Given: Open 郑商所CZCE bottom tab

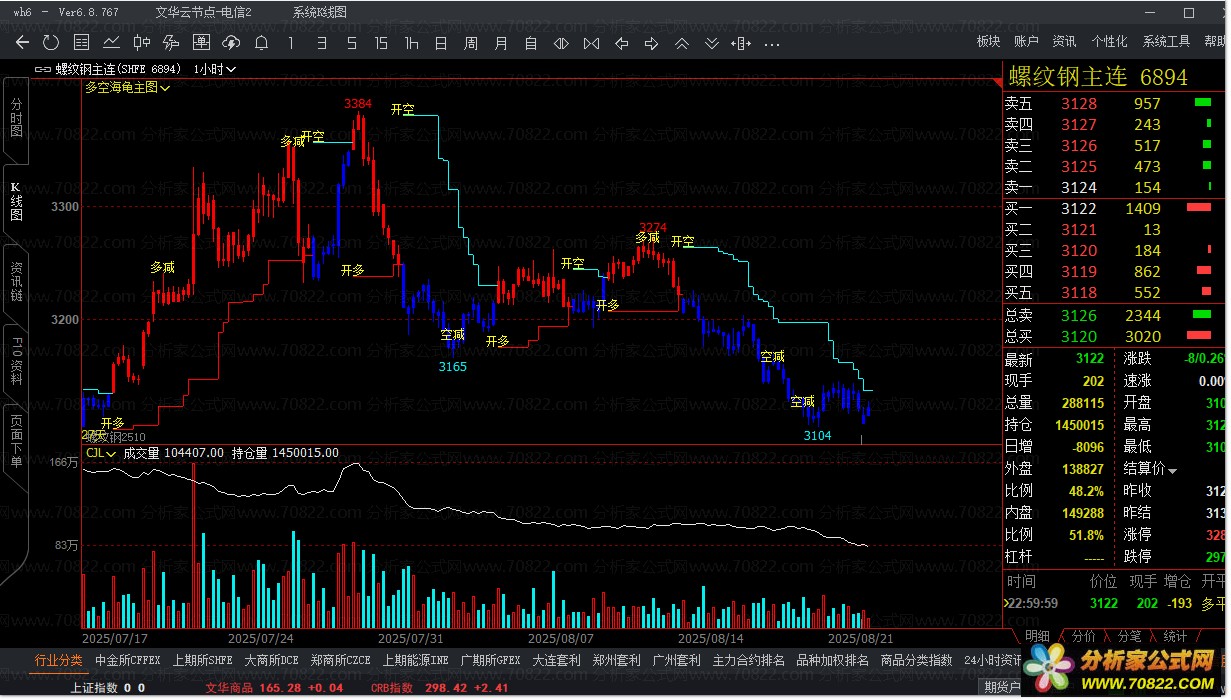Looking at the screenshot, I should click(341, 660).
